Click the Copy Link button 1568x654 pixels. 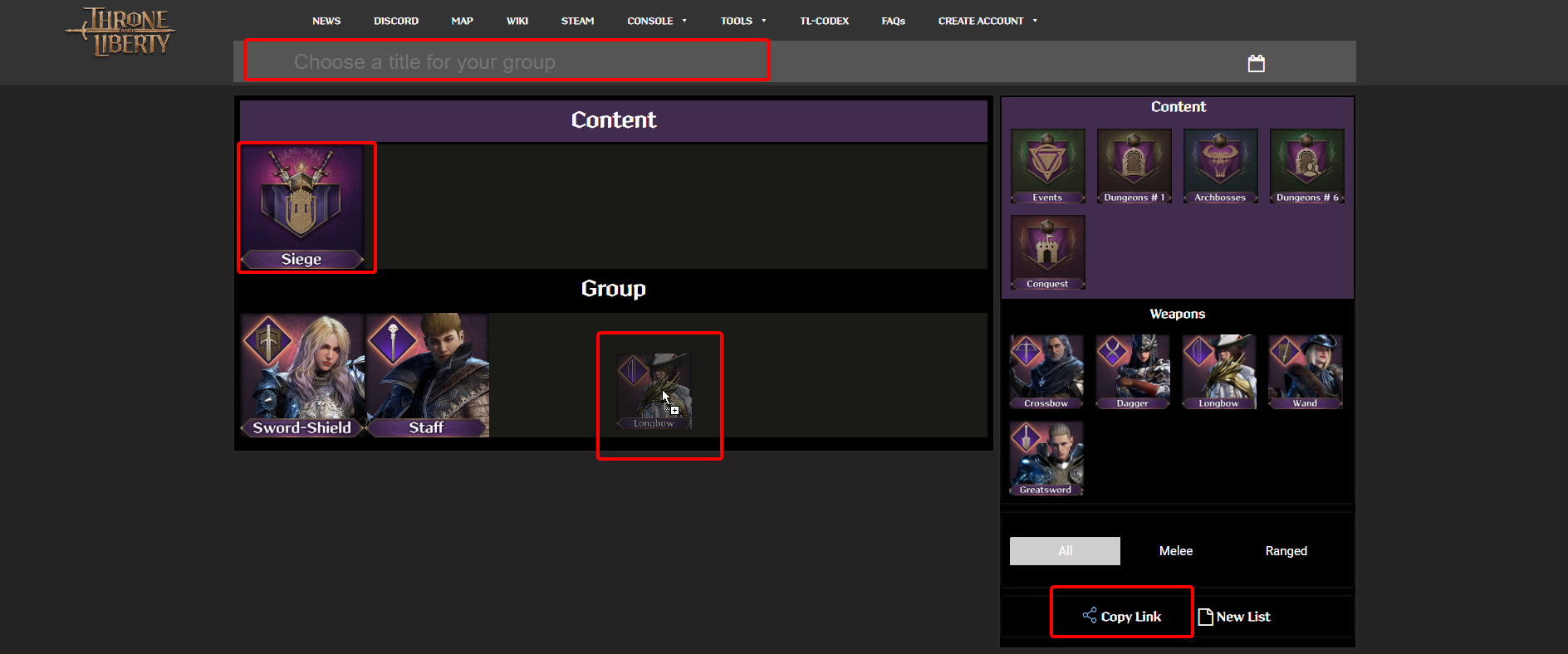[x=1122, y=616]
